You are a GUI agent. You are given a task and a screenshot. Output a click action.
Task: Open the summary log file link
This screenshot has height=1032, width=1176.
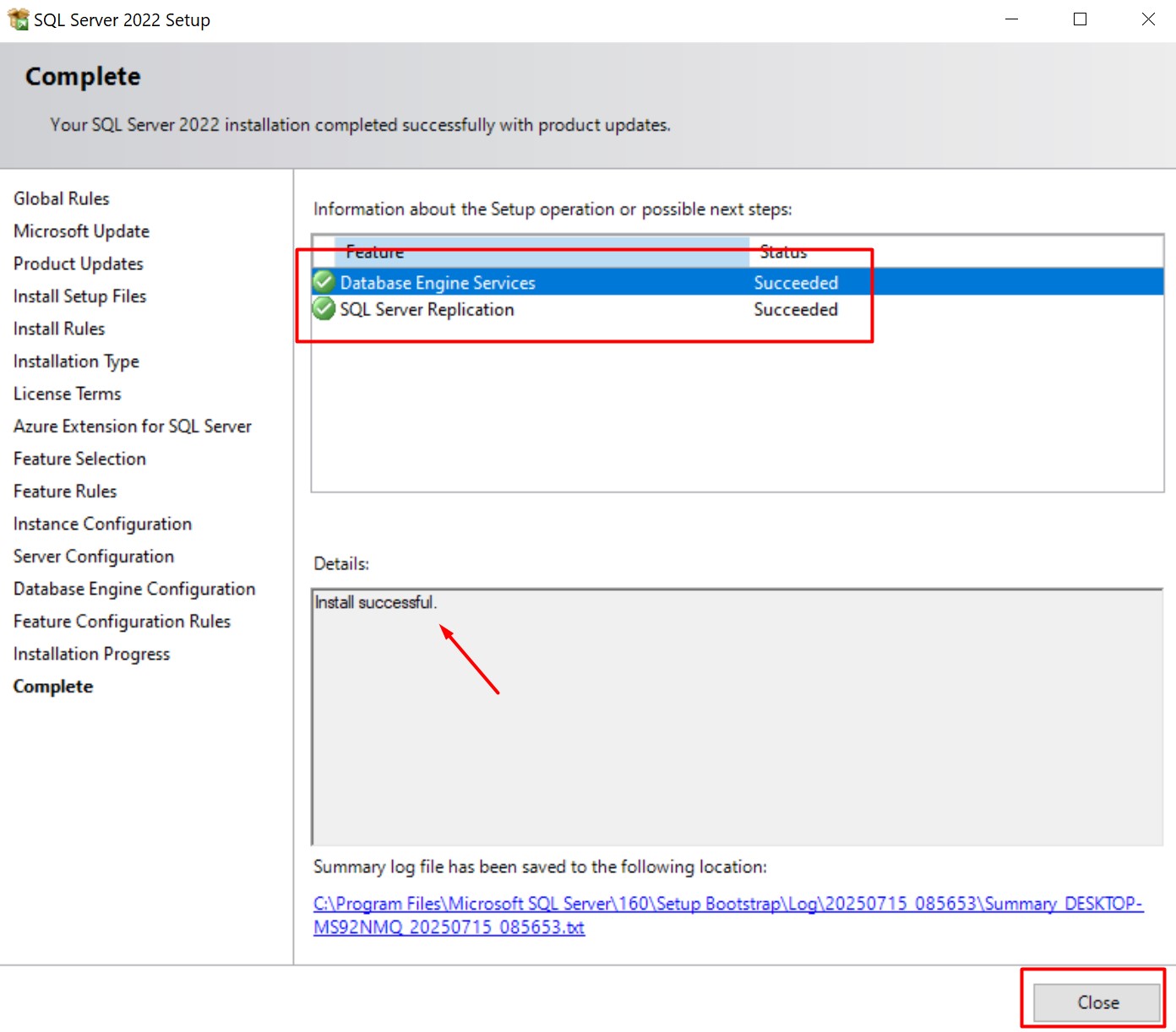pyautogui.click(x=727, y=915)
